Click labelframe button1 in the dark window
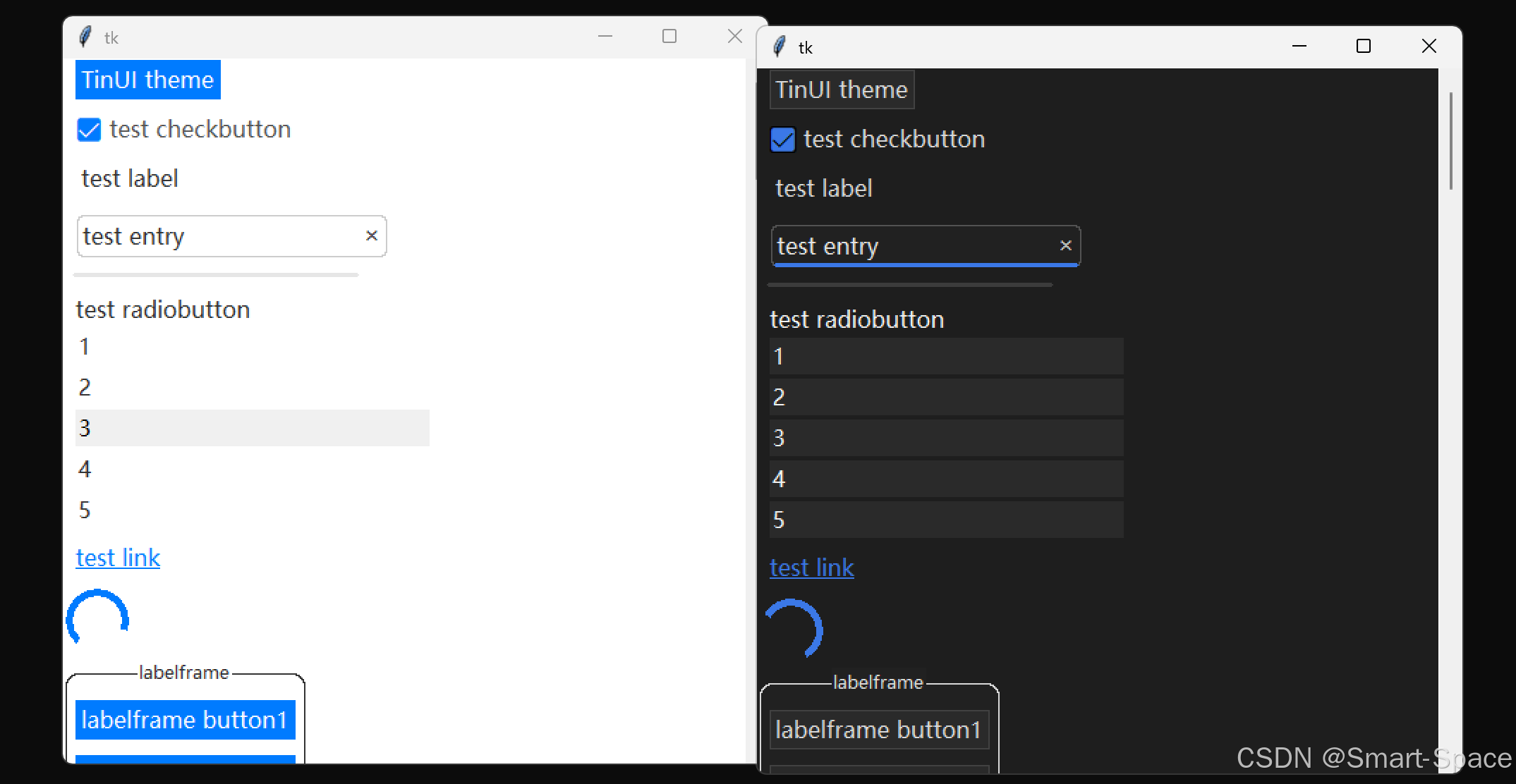Image resolution: width=1516 pixels, height=784 pixels. coord(878,730)
